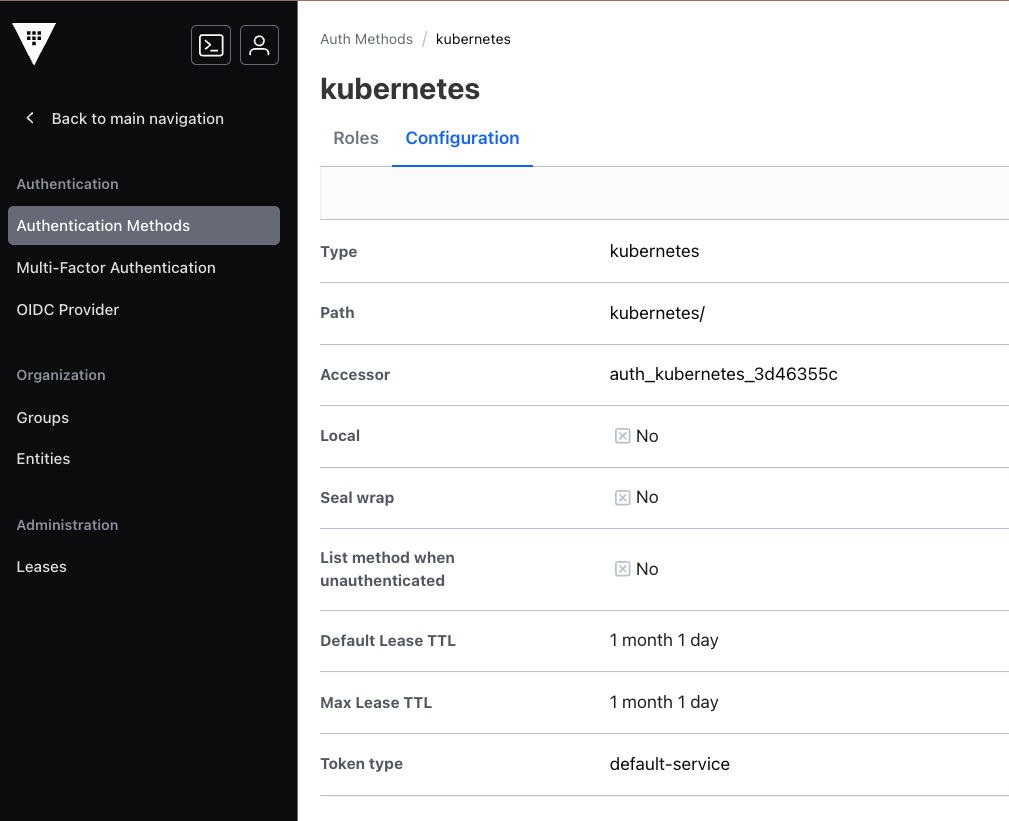Viewport: 1009px width, 821px height.
Task: Select the Configuration tab
Action: click(462, 138)
